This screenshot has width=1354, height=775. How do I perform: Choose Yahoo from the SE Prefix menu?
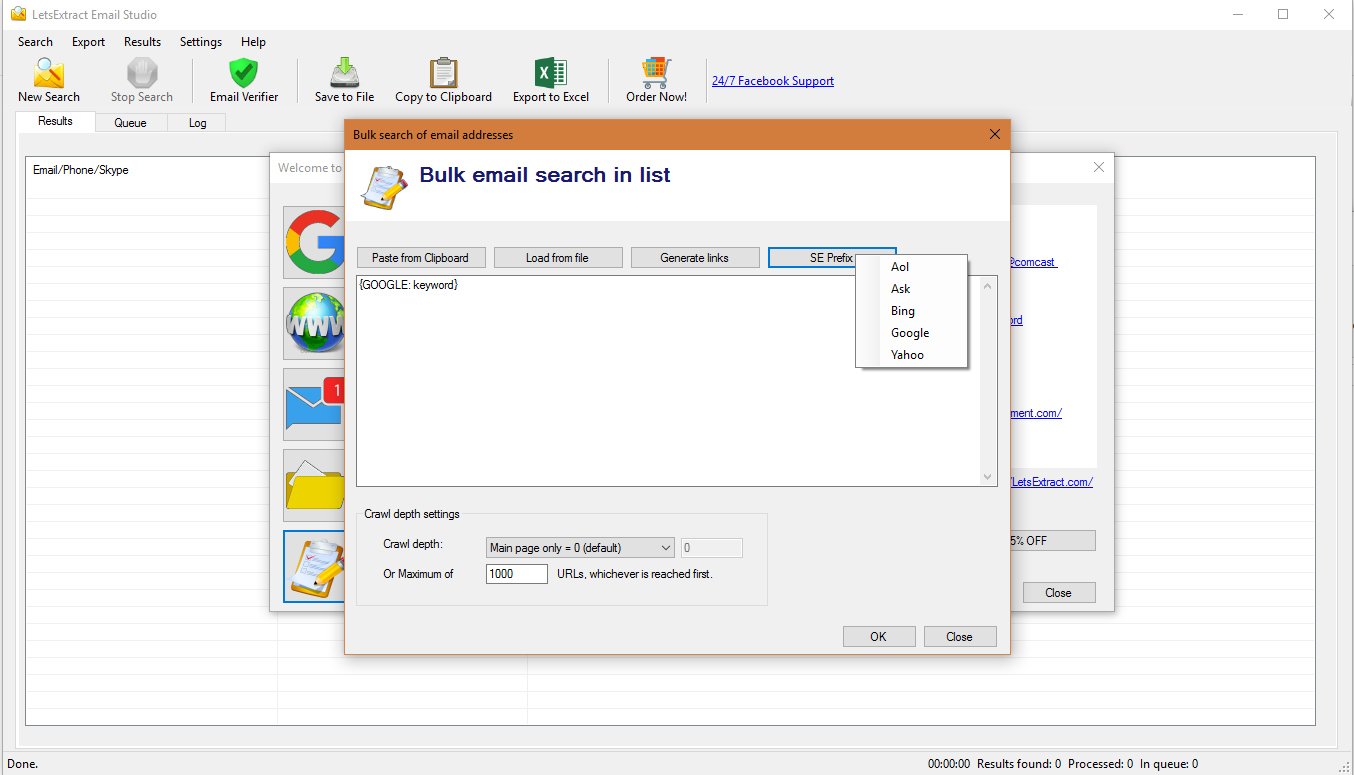click(907, 355)
